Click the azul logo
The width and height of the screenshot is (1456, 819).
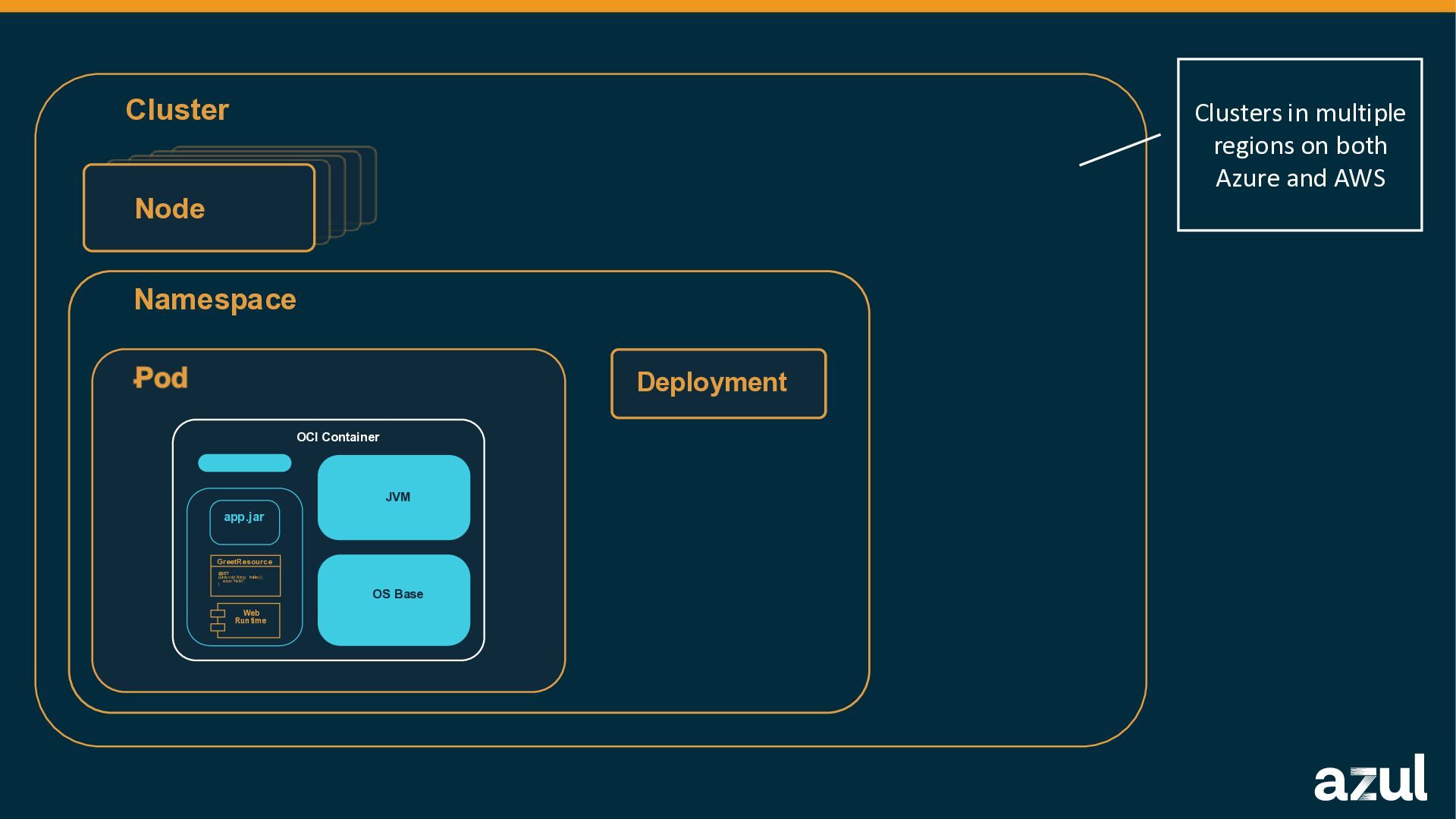(1370, 778)
